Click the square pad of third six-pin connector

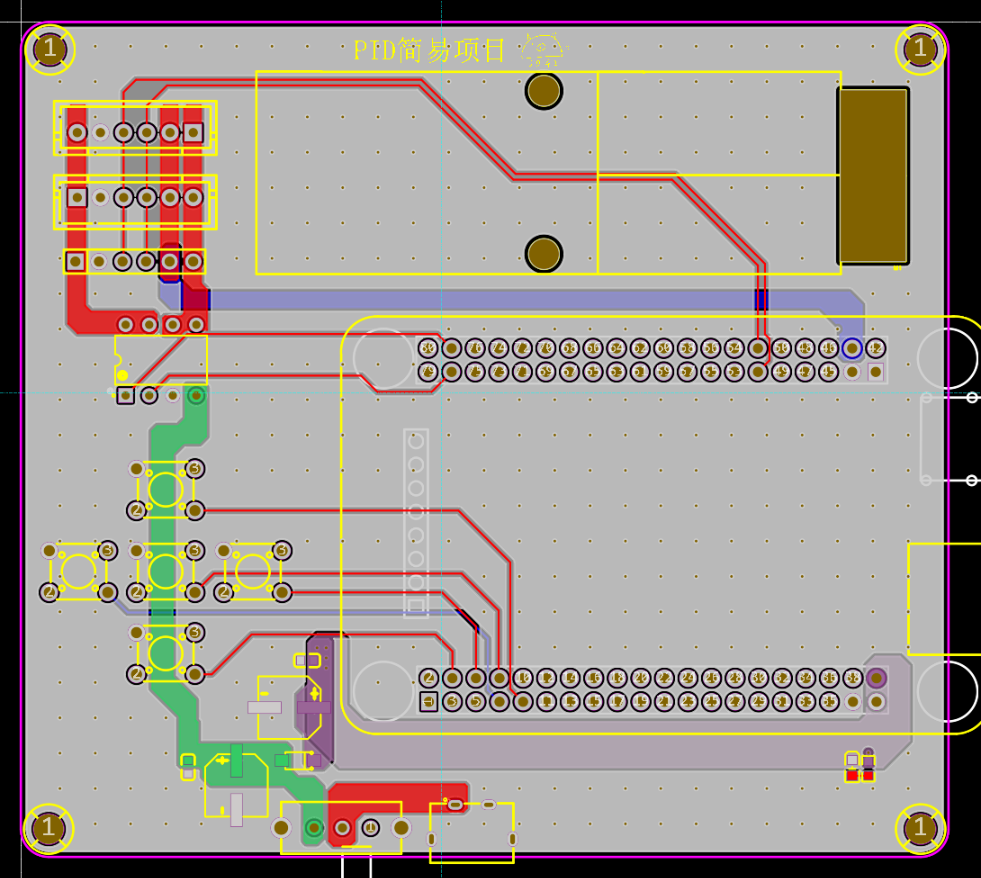pos(76,262)
